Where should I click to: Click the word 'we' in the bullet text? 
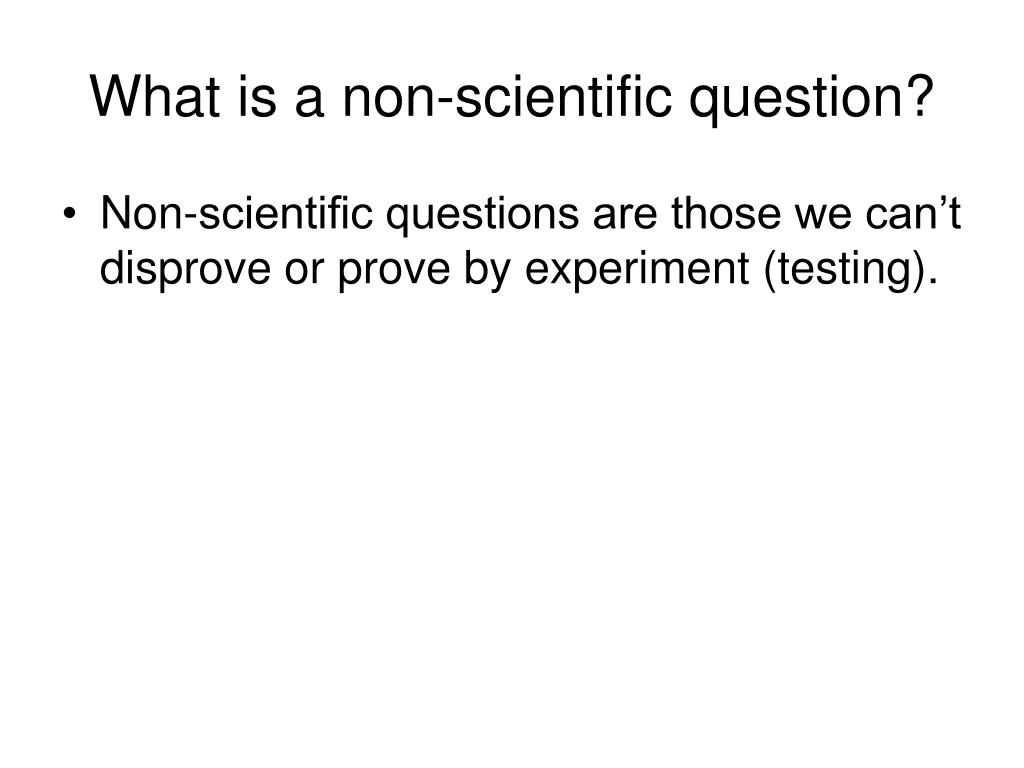[823, 218]
